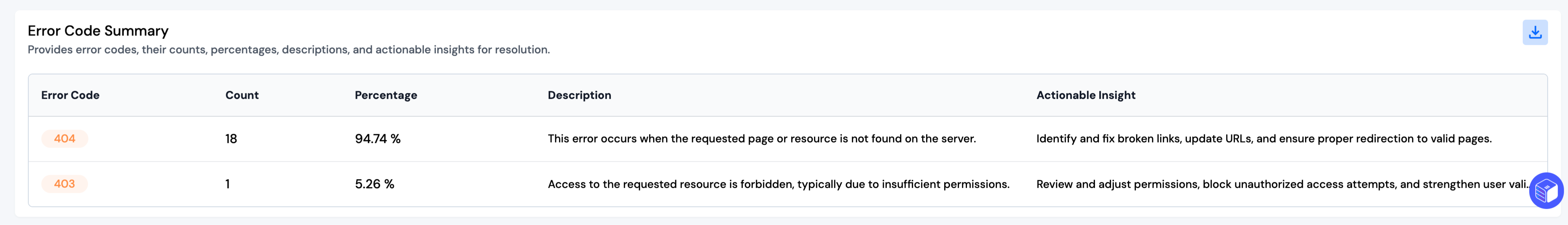This screenshot has height=225, width=1568.
Task: Click the review permissions insight text
Action: (x=1278, y=184)
